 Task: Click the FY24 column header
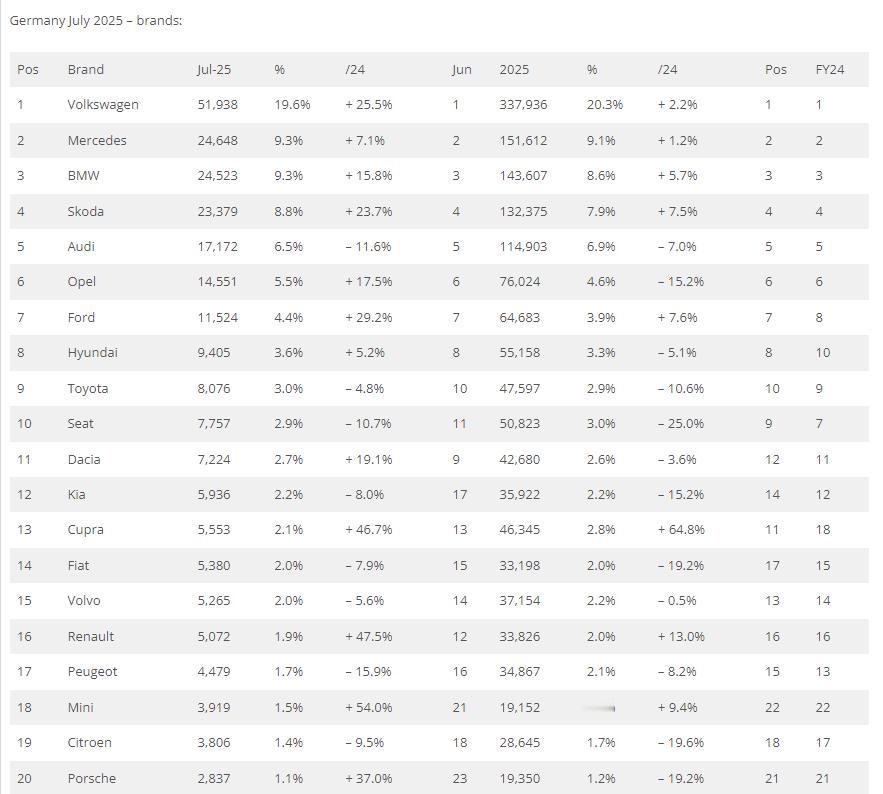[830, 69]
